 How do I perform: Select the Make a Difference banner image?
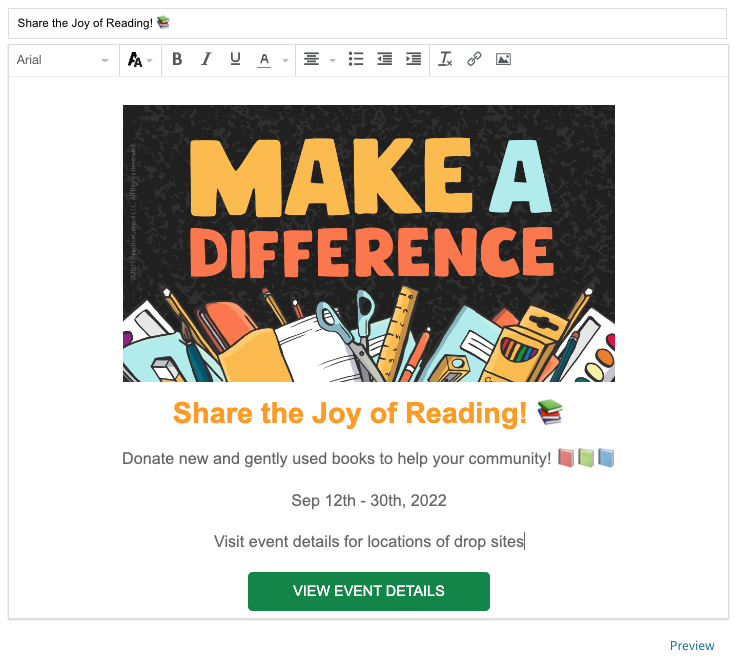click(x=369, y=243)
